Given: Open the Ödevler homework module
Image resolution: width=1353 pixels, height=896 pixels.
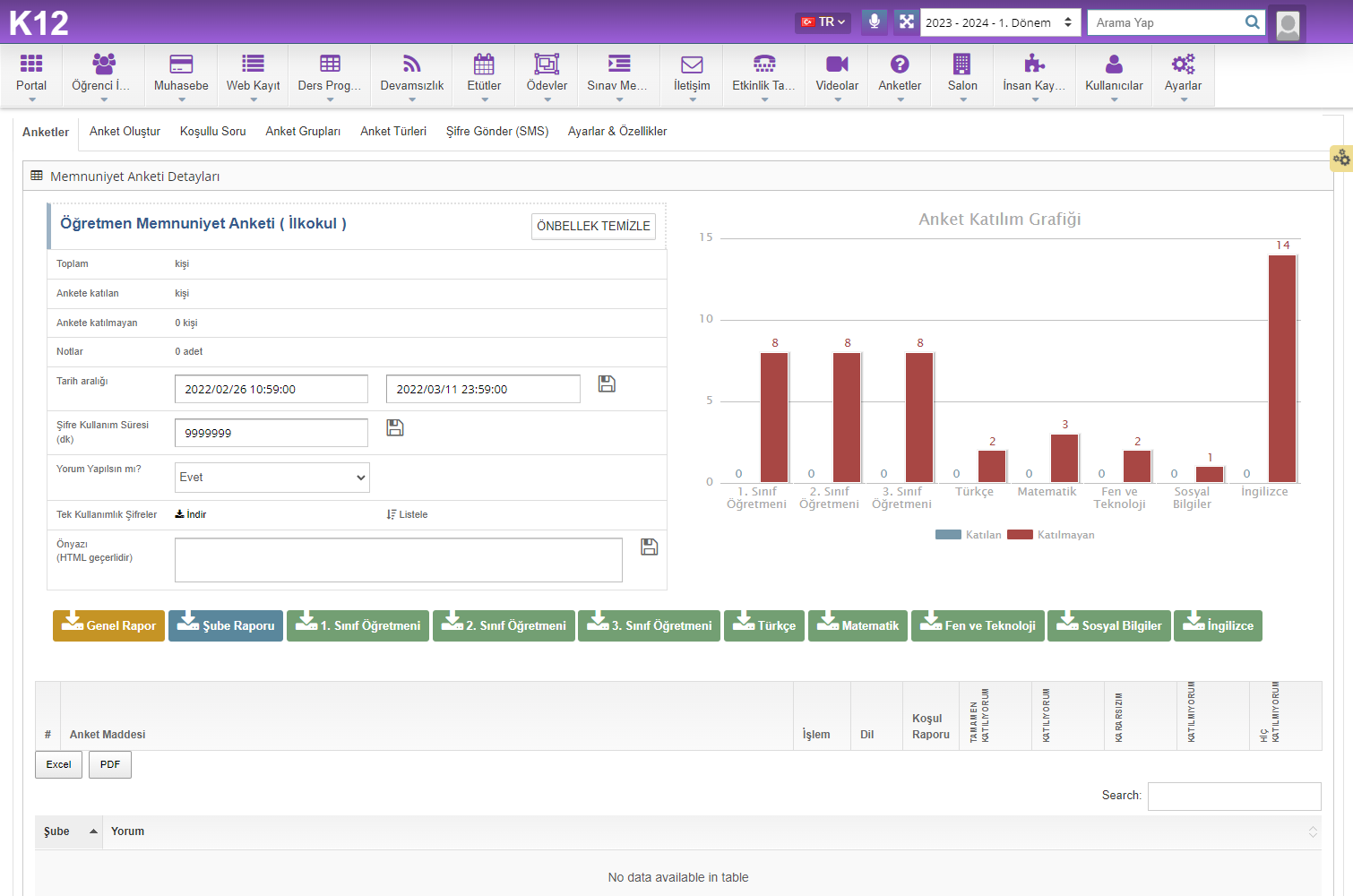Looking at the screenshot, I should 547,74.
